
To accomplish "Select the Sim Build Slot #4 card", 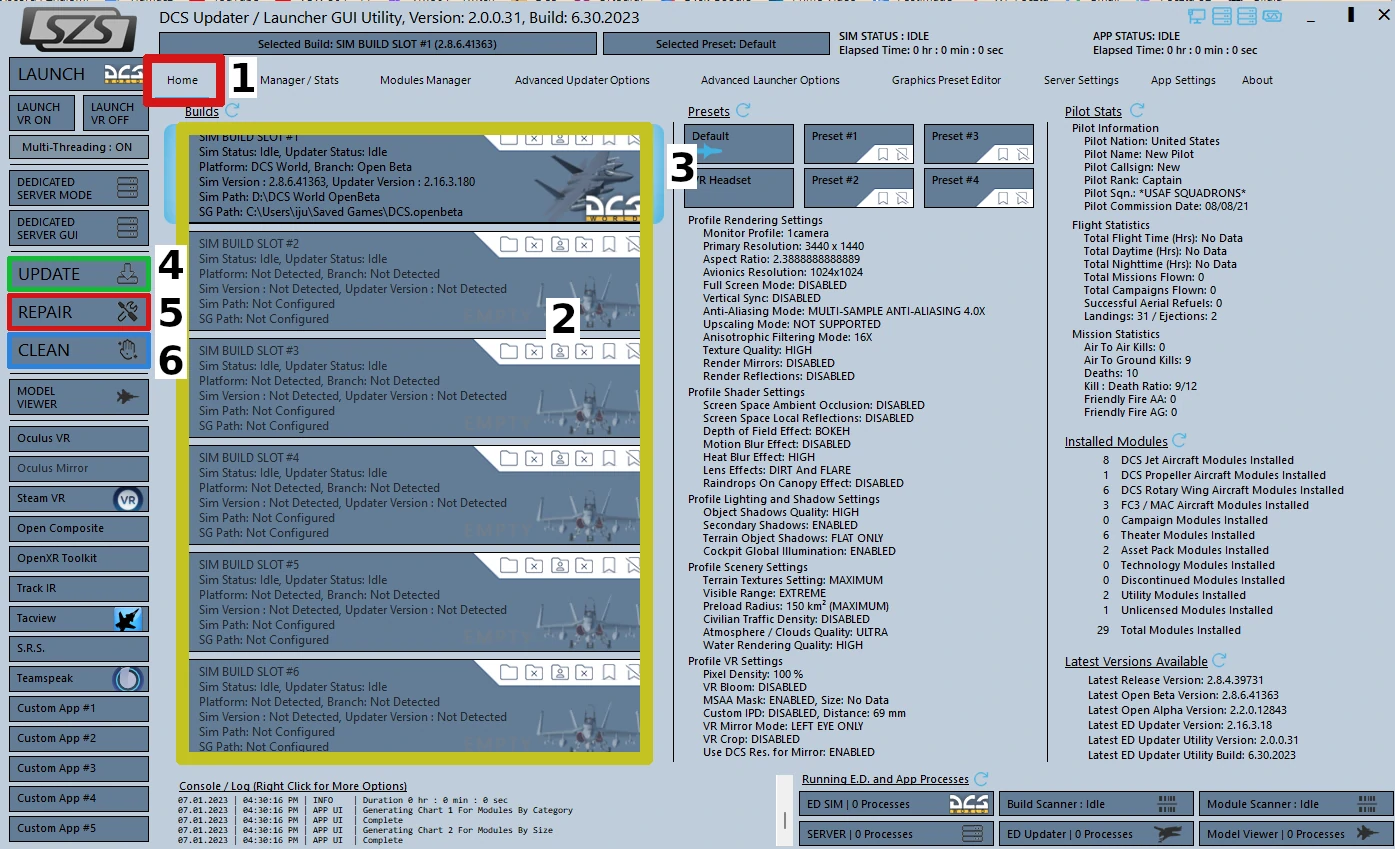I will [x=414, y=495].
